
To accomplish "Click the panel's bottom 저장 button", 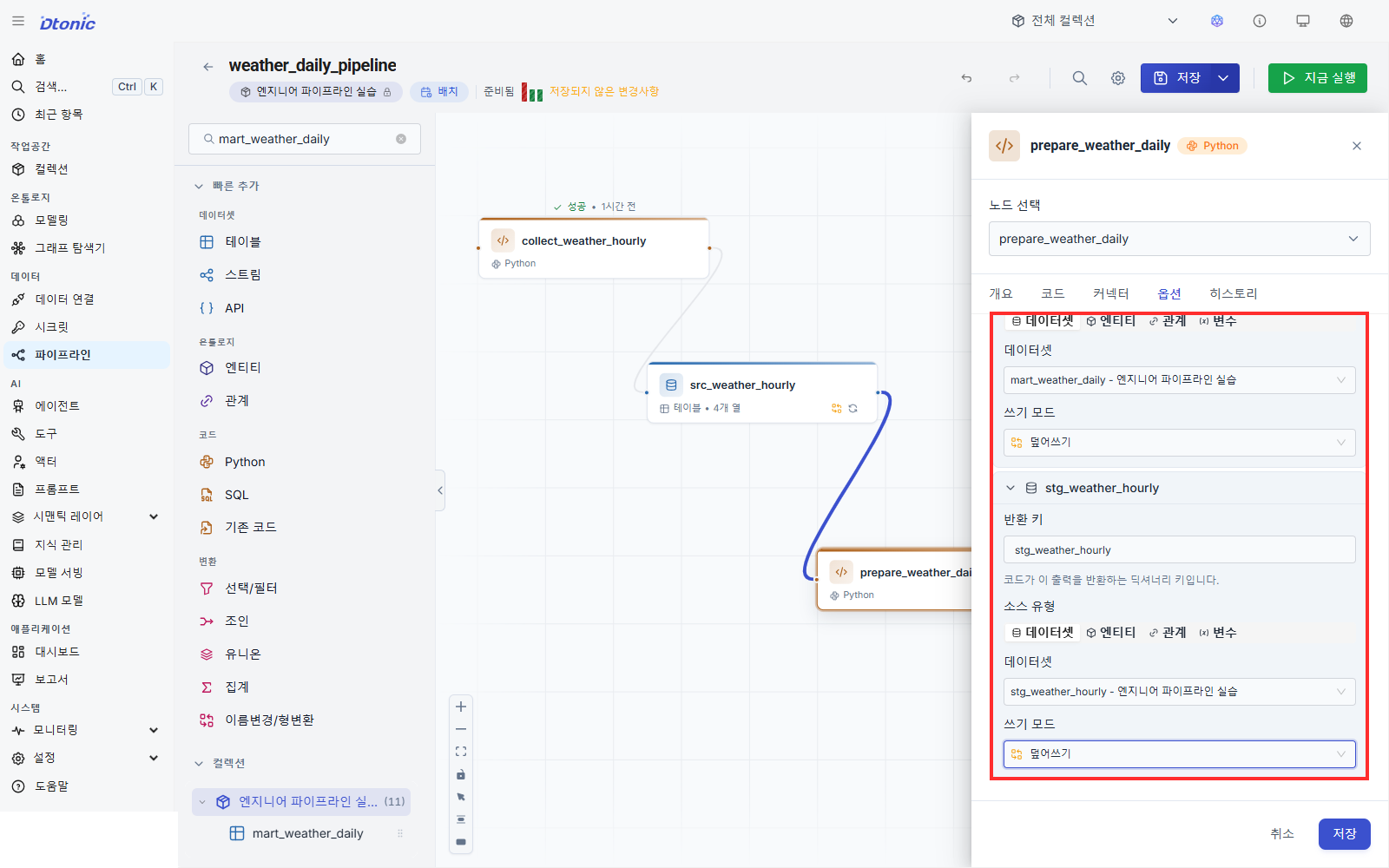I will [1345, 834].
